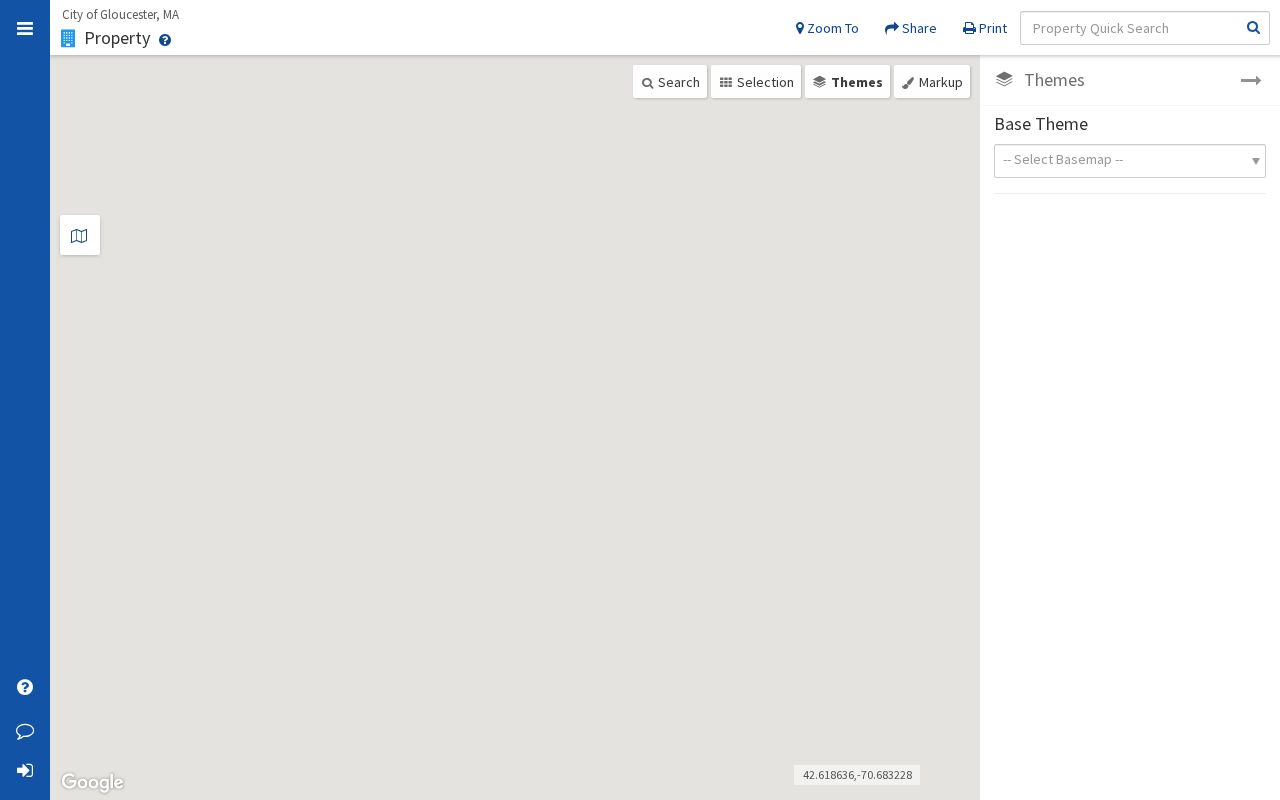The image size is (1280, 800).
Task: Open the Search tool tab
Action: tap(670, 82)
